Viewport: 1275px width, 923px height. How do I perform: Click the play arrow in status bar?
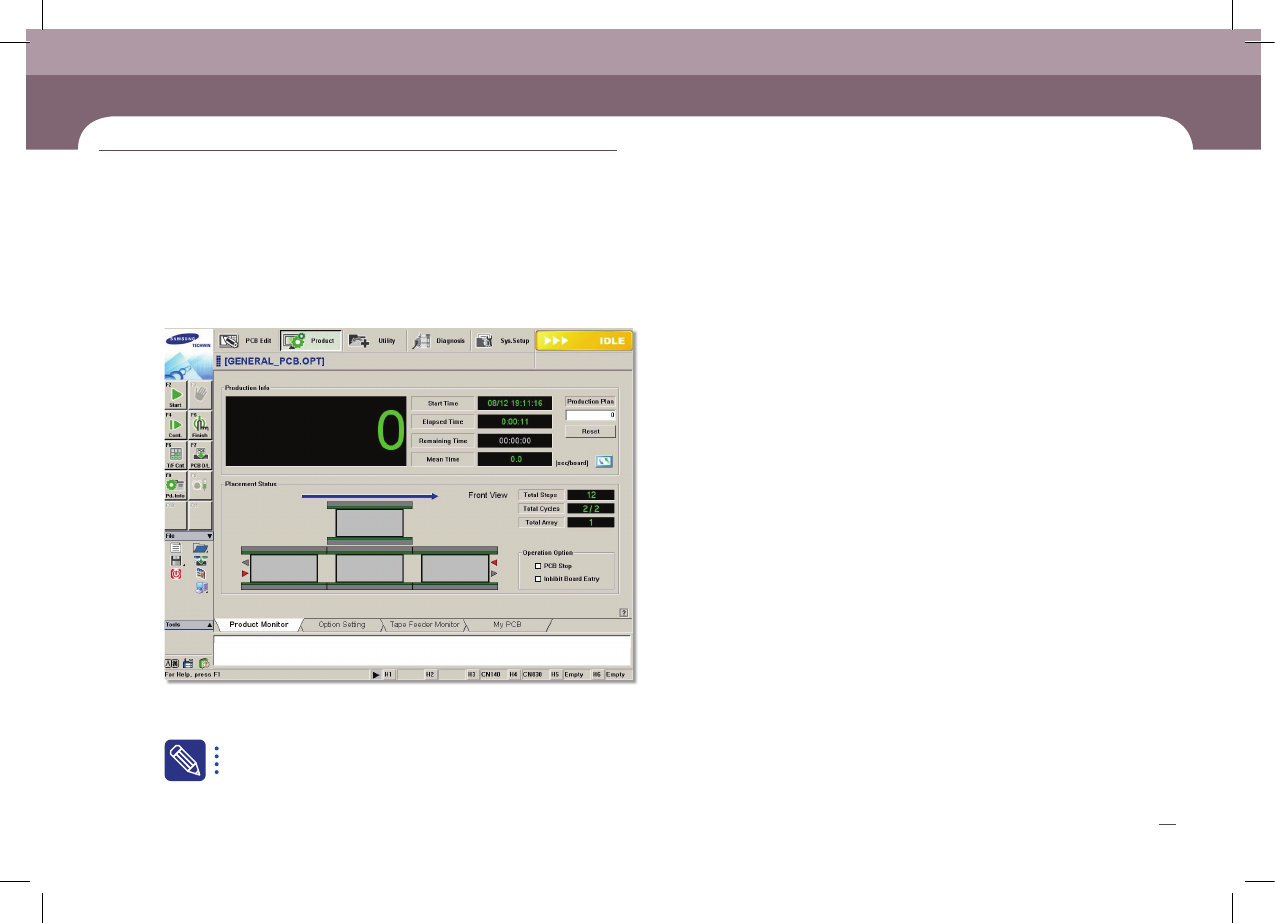pos(376,675)
